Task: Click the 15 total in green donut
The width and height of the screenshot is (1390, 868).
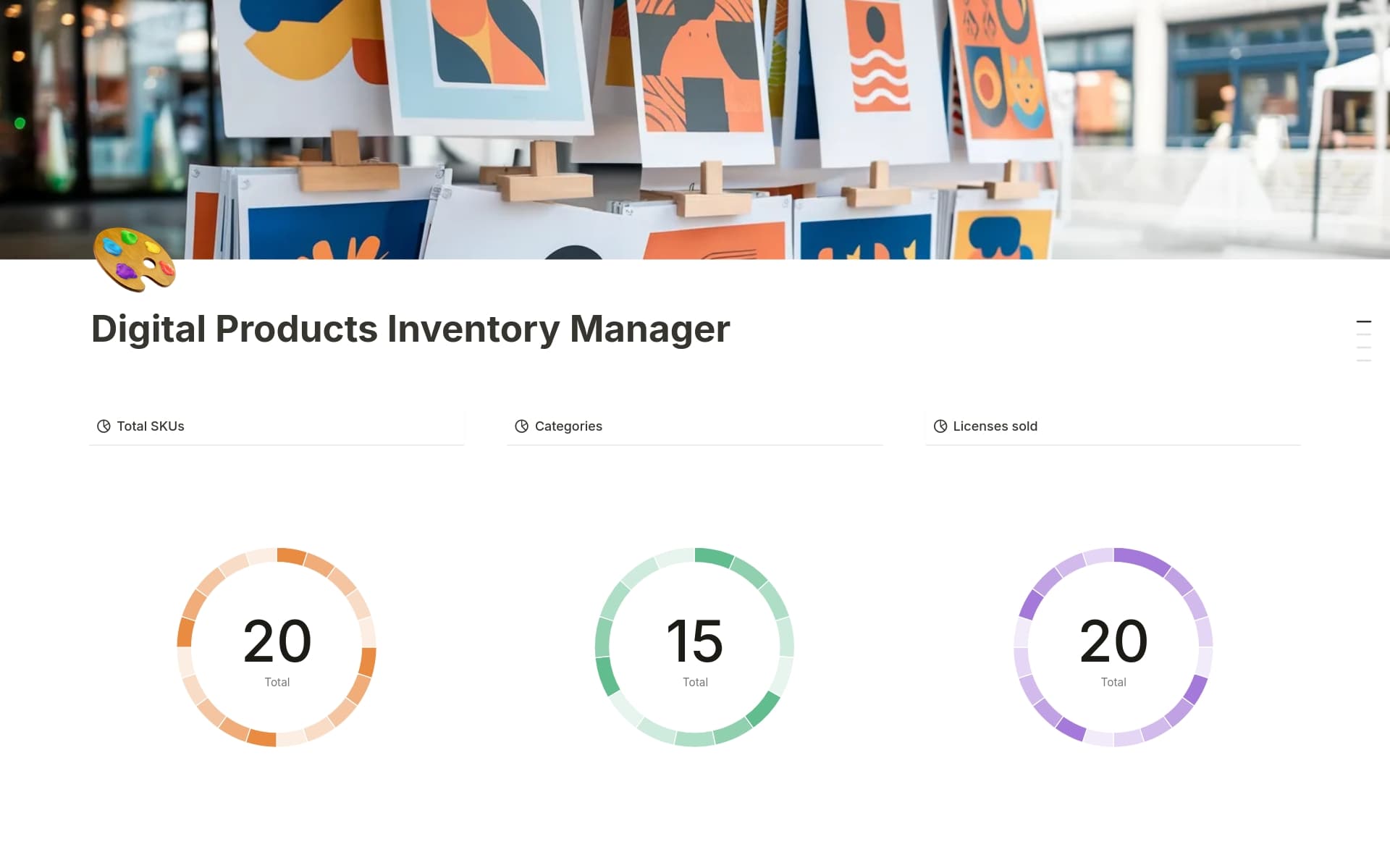Action: click(x=694, y=641)
